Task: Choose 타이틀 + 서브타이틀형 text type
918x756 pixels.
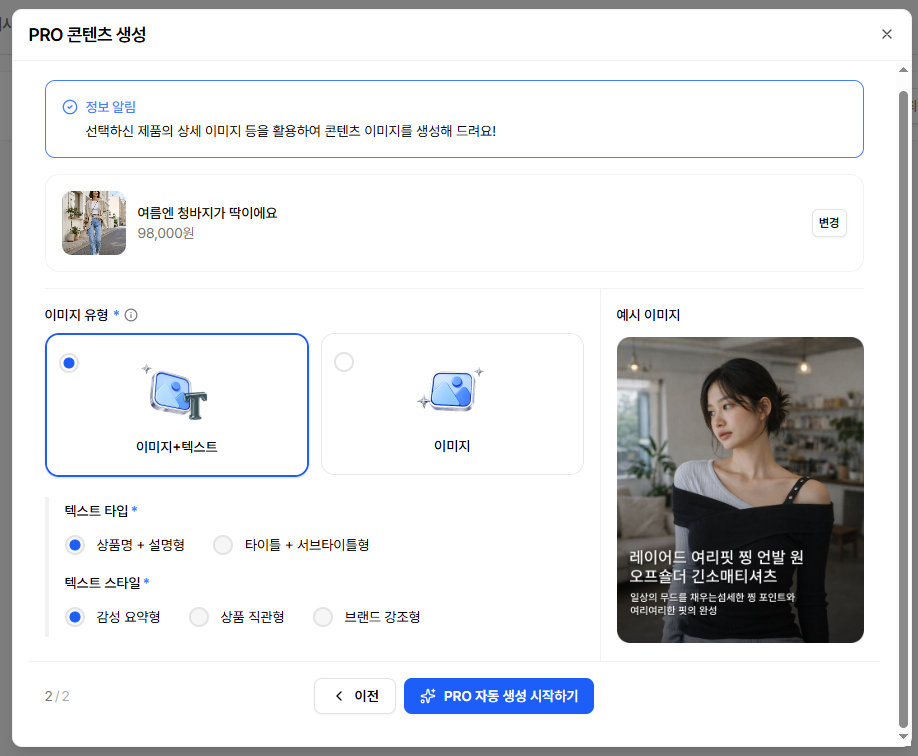Action: click(x=224, y=545)
